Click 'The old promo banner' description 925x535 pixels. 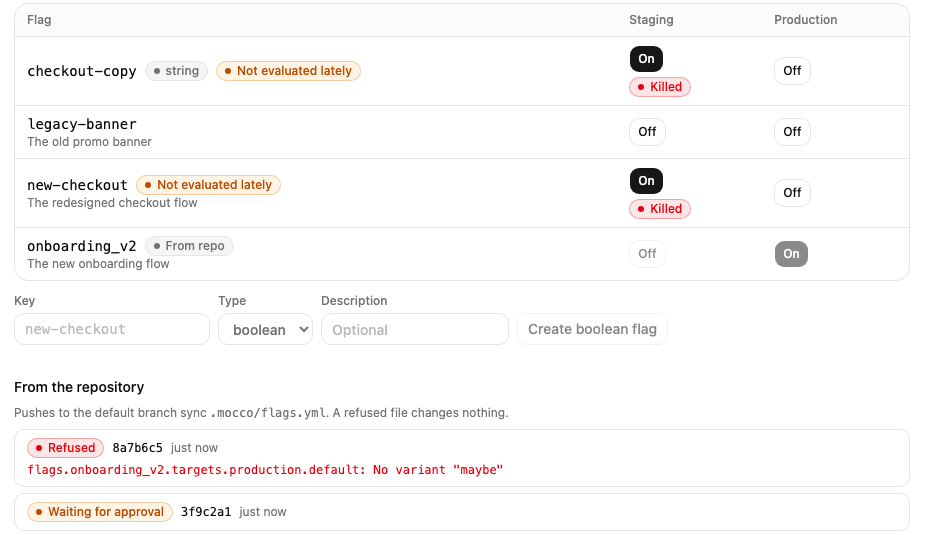(x=89, y=142)
